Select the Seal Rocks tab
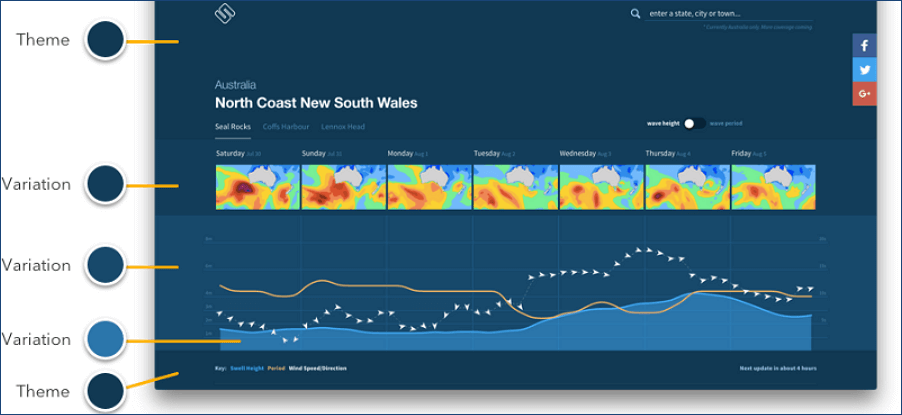 (233, 127)
